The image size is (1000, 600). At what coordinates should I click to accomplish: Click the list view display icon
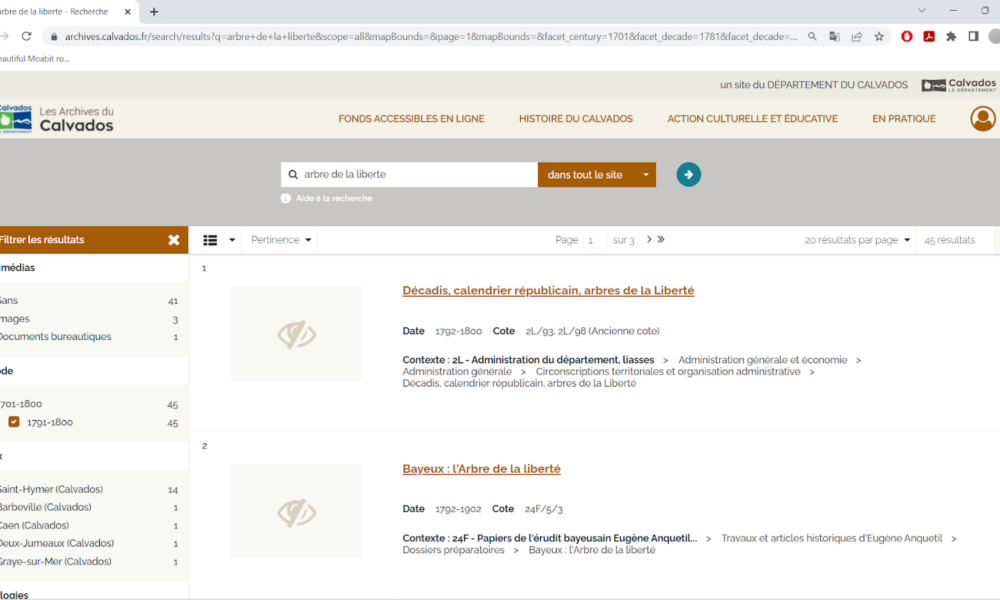[x=210, y=240]
